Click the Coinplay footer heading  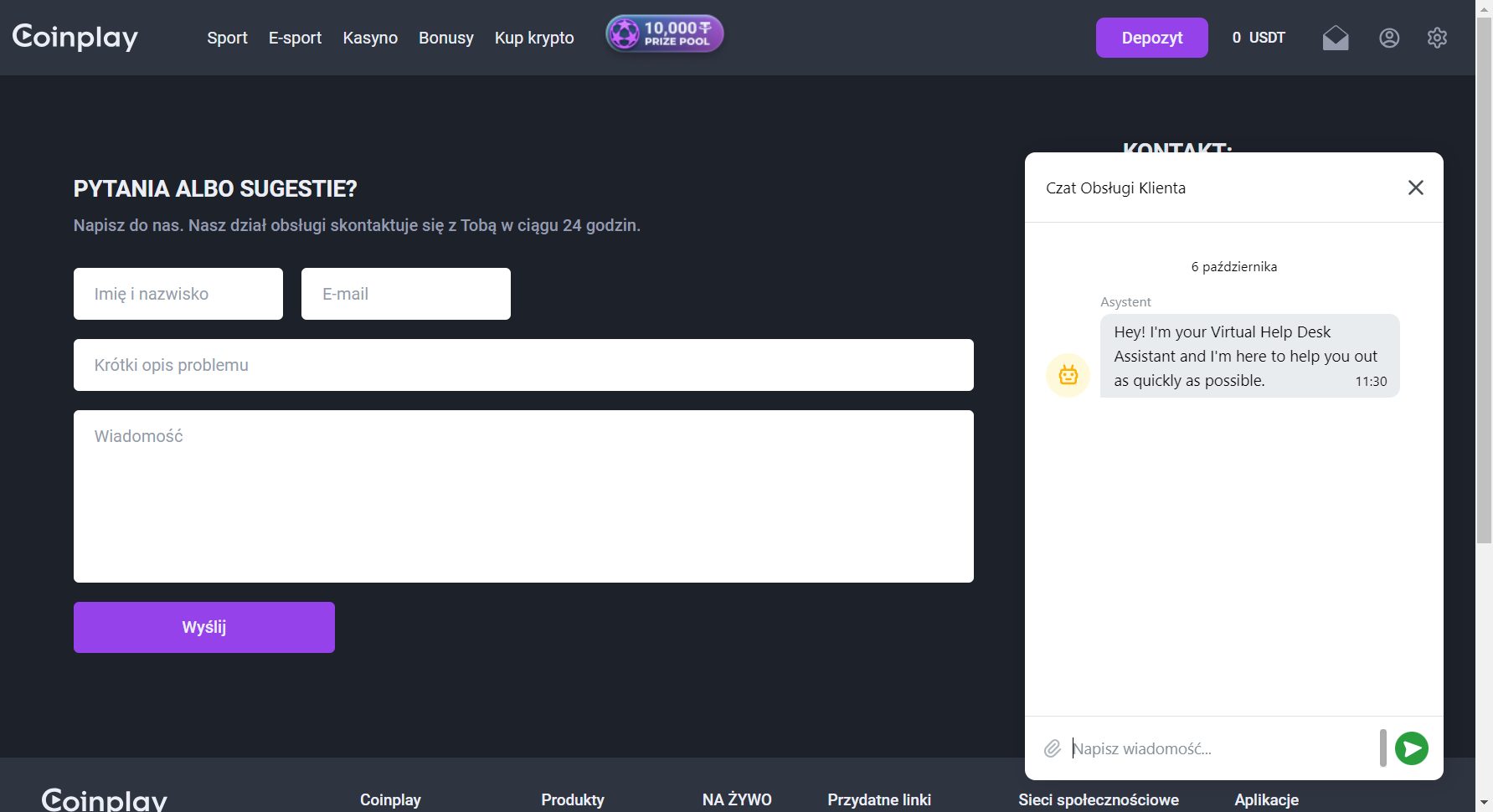coord(390,799)
